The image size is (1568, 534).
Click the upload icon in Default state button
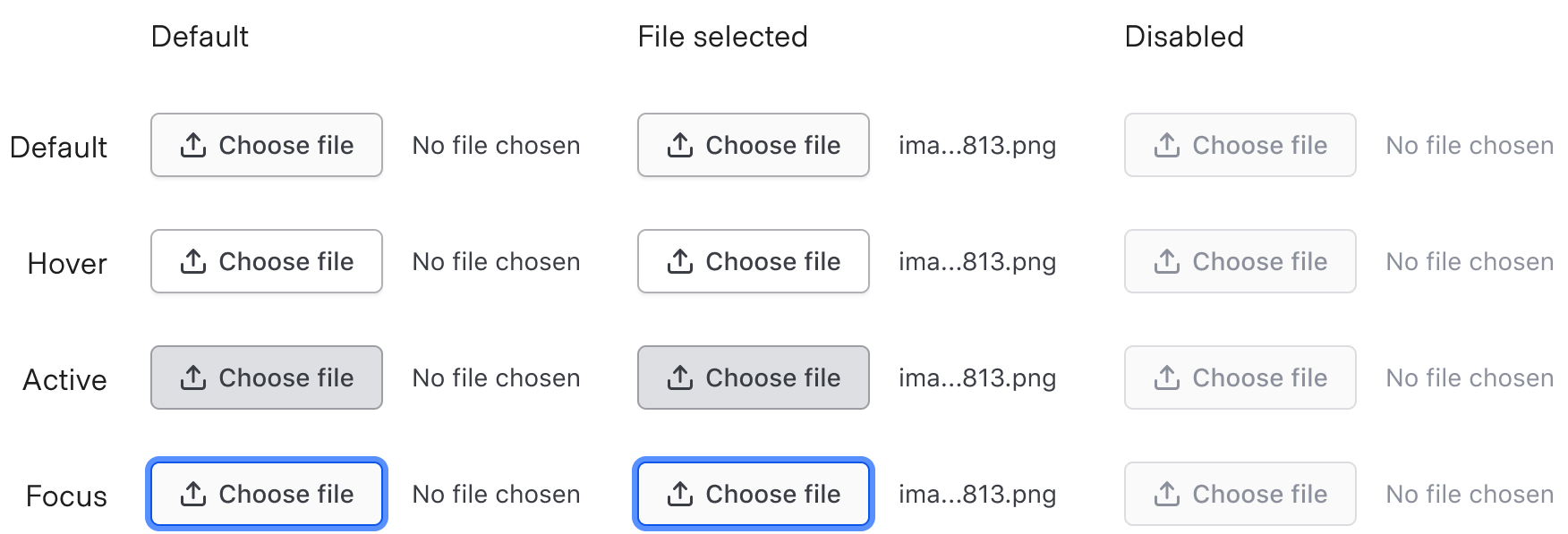[x=193, y=145]
